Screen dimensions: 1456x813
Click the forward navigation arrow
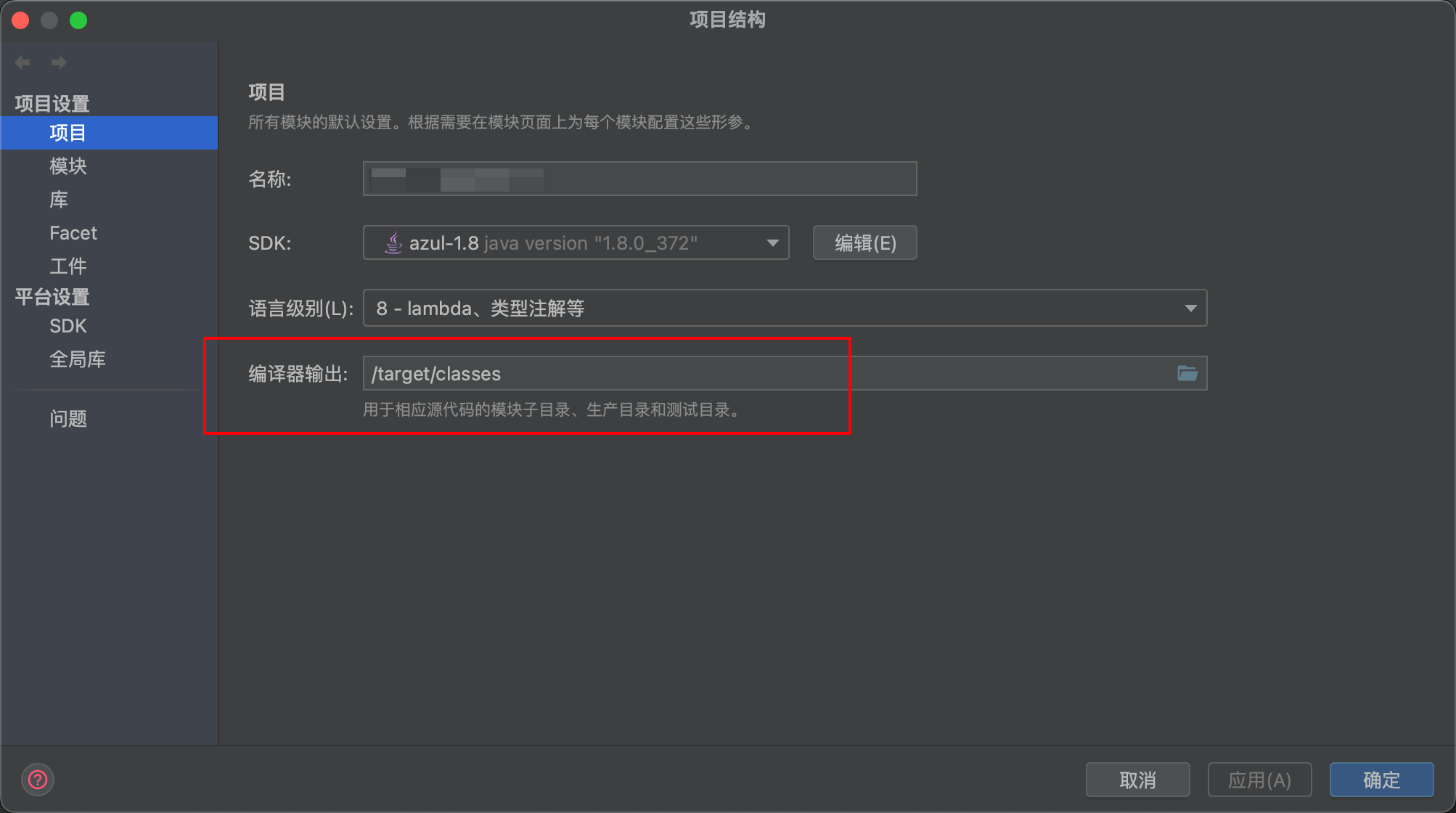click(59, 62)
